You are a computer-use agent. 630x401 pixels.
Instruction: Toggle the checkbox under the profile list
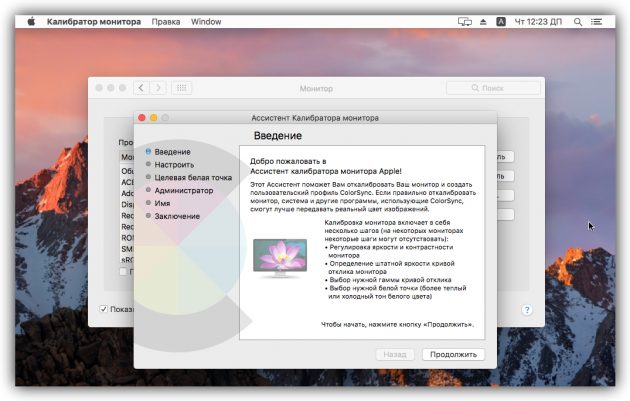click(x=123, y=272)
